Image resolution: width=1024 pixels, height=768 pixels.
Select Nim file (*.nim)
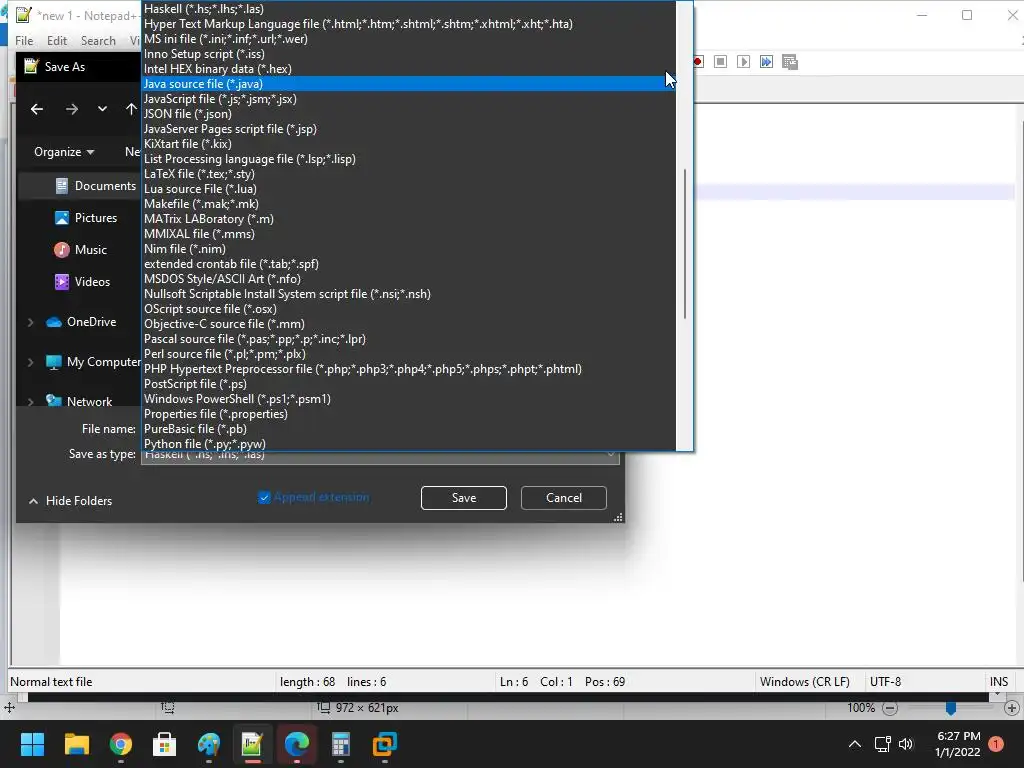pyautogui.click(x=409, y=249)
